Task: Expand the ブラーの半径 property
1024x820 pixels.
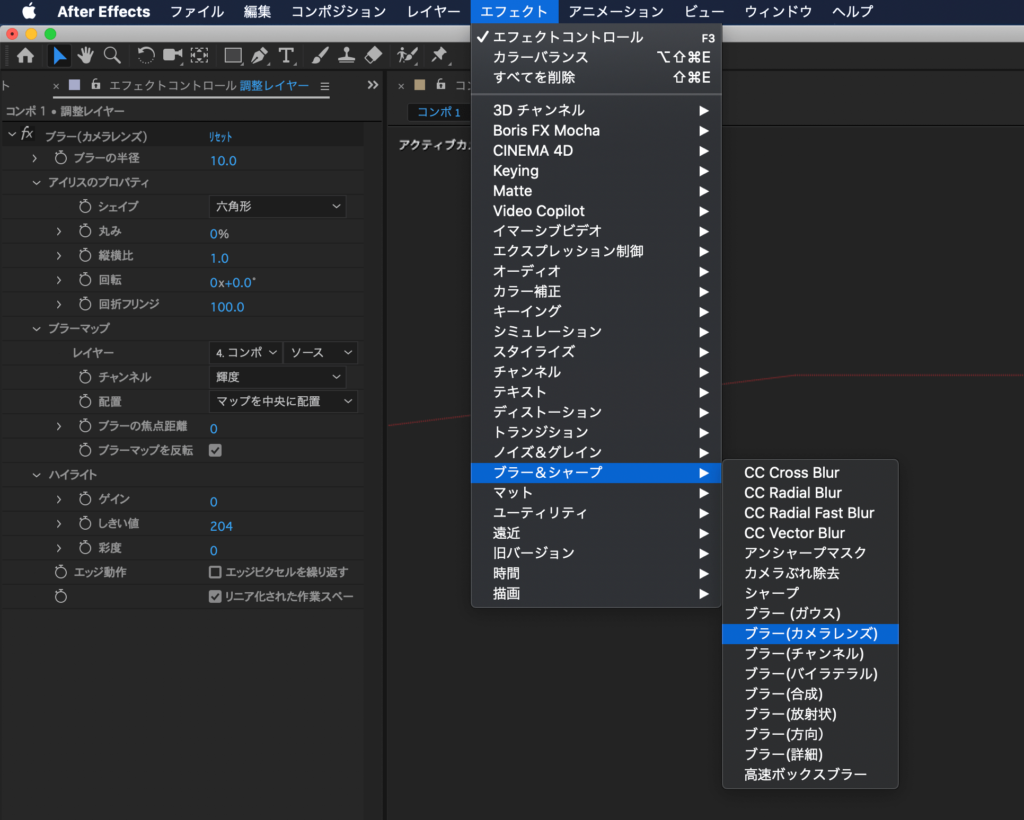Action: point(35,158)
